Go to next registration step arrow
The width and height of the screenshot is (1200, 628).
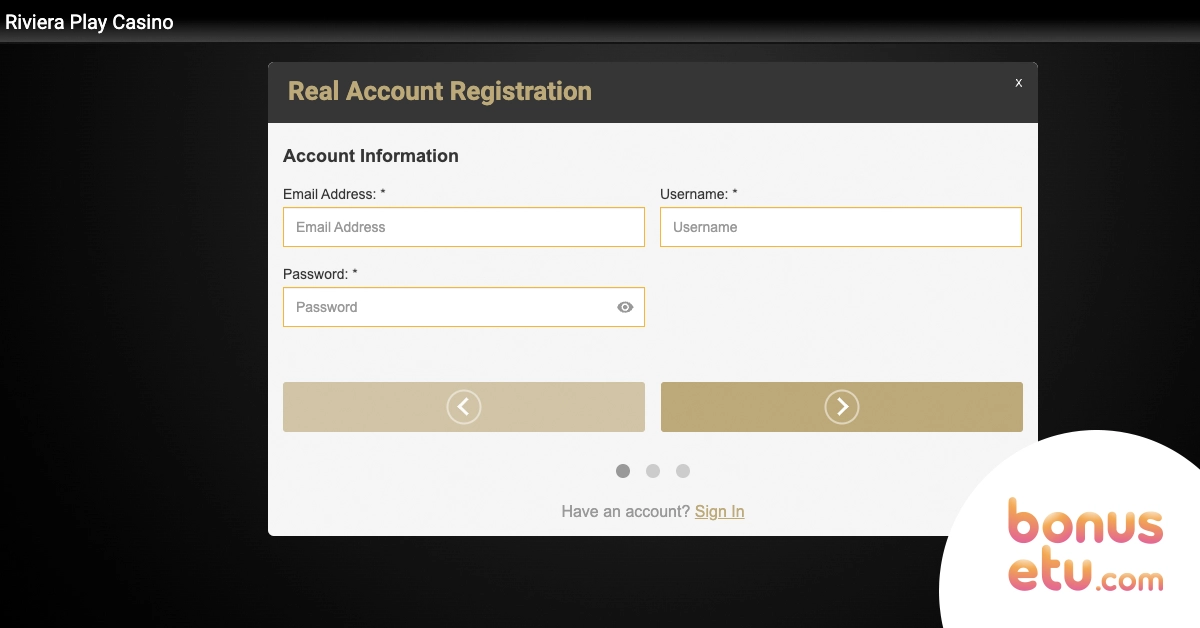pyautogui.click(x=842, y=407)
